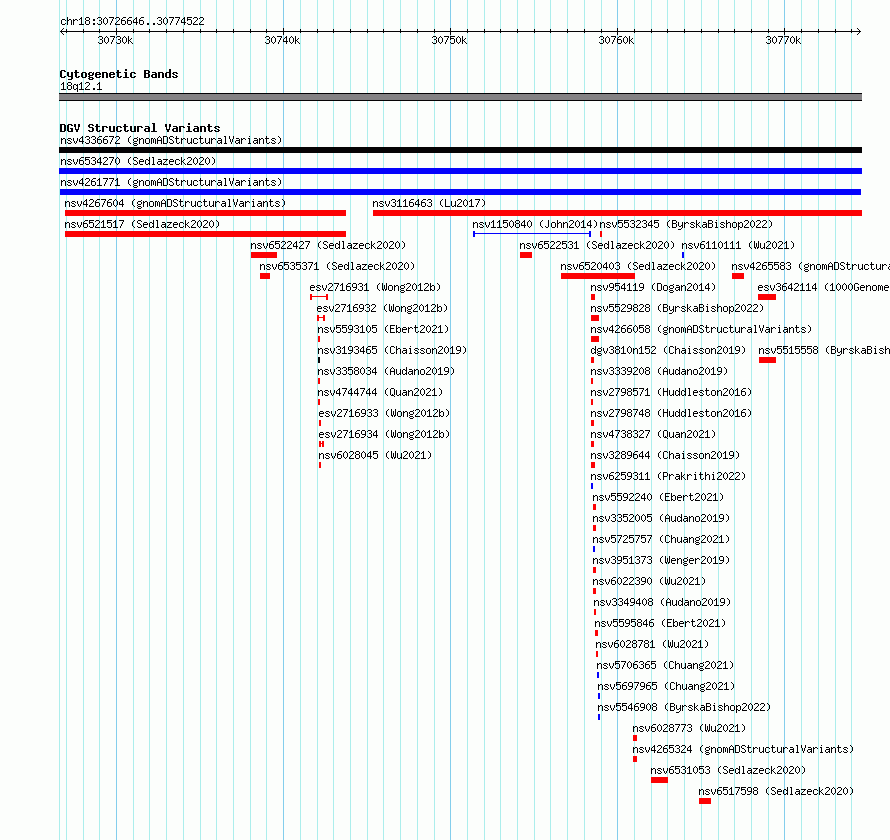Click the nsv4261771 gnomADStructuralVariants label
Image resolution: width=890 pixels, height=840 pixels.
point(171,182)
